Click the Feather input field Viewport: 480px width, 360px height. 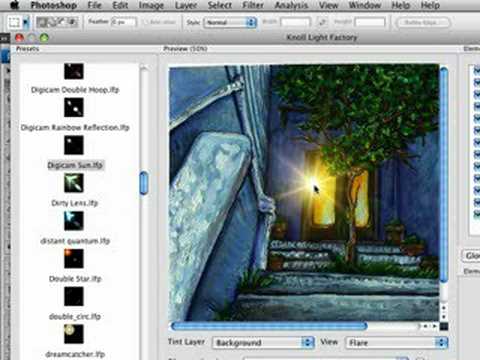click(x=124, y=22)
